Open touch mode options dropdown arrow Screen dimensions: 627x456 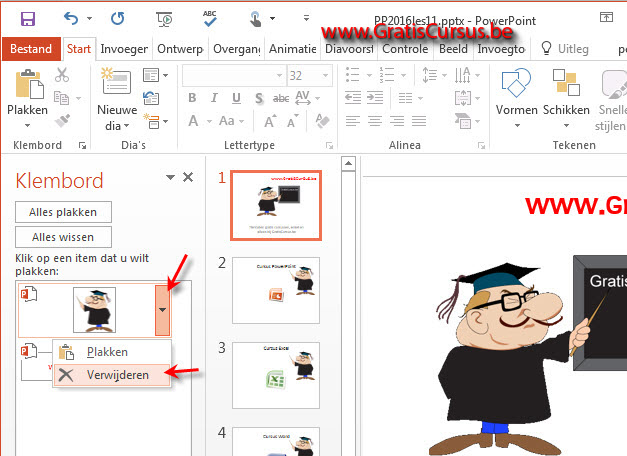tap(272, 18)
